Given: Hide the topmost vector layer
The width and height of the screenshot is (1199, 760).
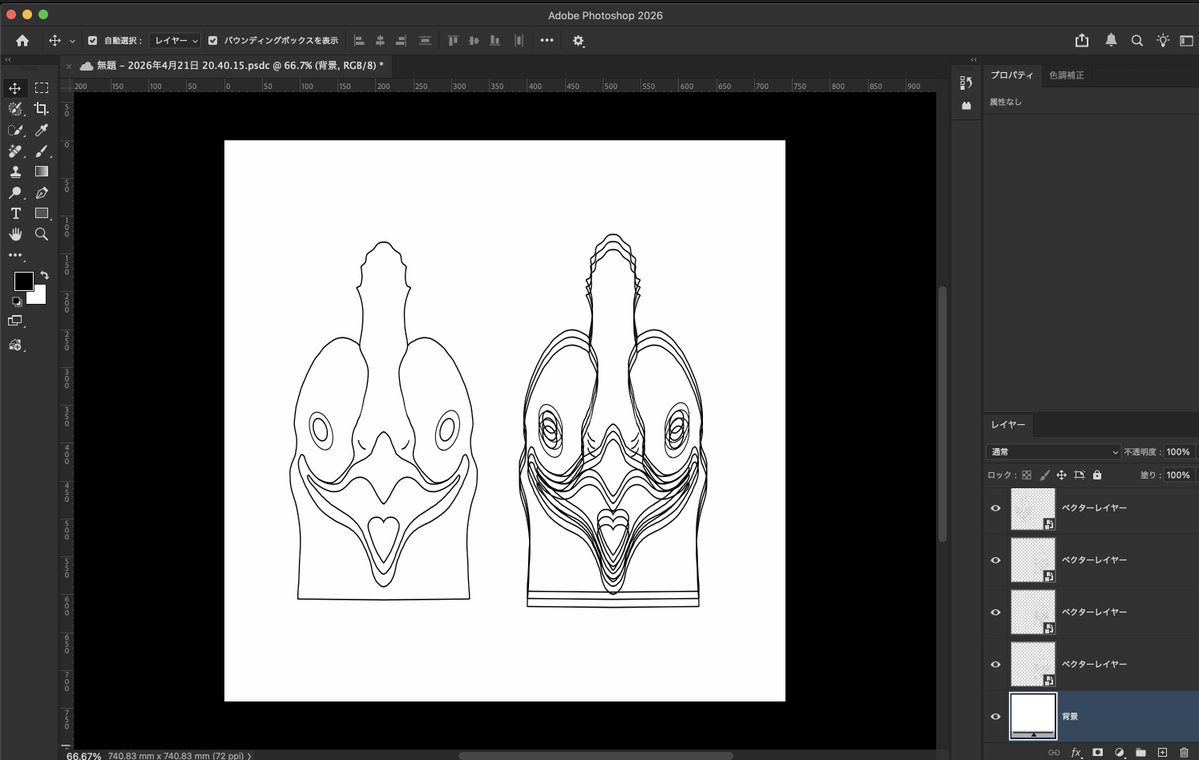Looking at the screenshot, I should (x=995, y=508).
